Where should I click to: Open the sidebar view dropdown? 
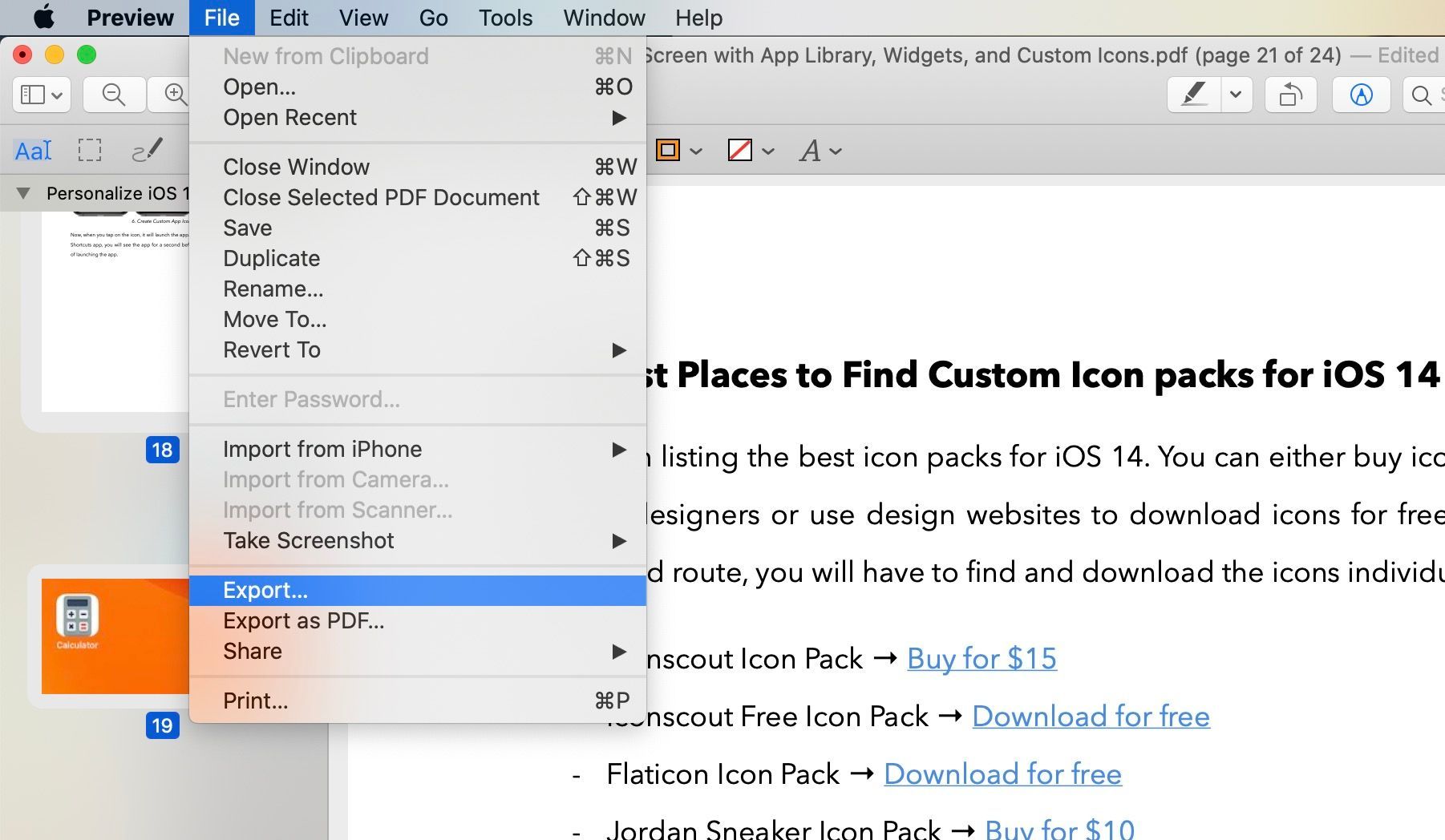[x=42, y=95]
